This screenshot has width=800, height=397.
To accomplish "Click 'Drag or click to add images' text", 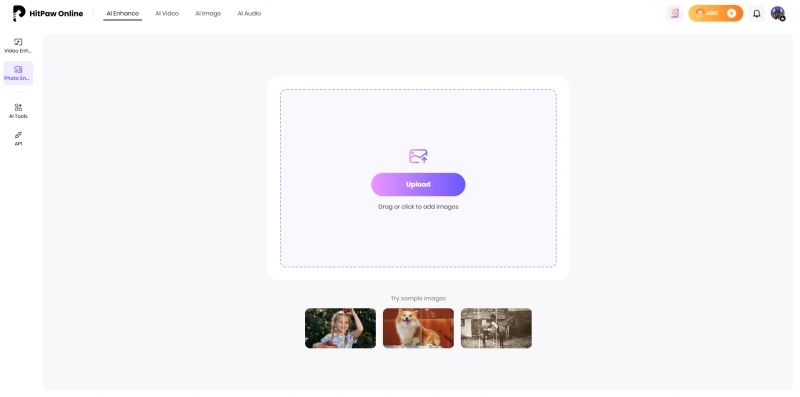I will point(418,207).
